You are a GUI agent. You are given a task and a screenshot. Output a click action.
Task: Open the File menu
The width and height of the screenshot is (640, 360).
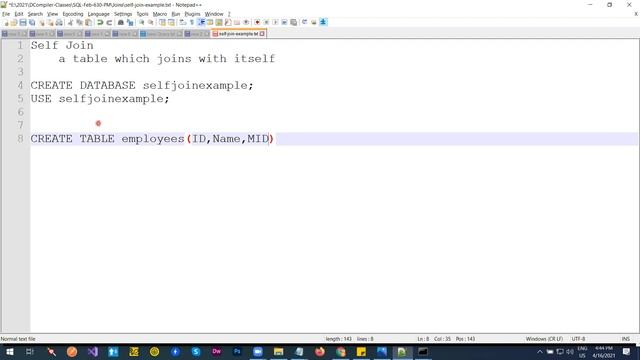click(x=6, y=14)
